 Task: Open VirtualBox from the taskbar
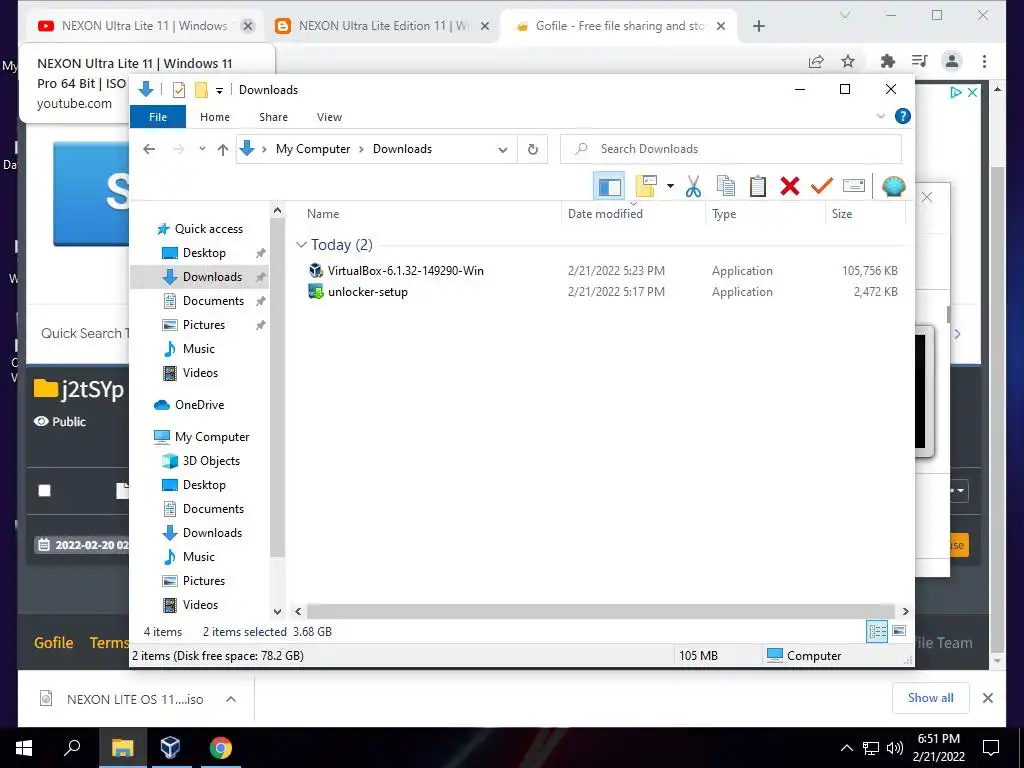(x=170, y=747)
